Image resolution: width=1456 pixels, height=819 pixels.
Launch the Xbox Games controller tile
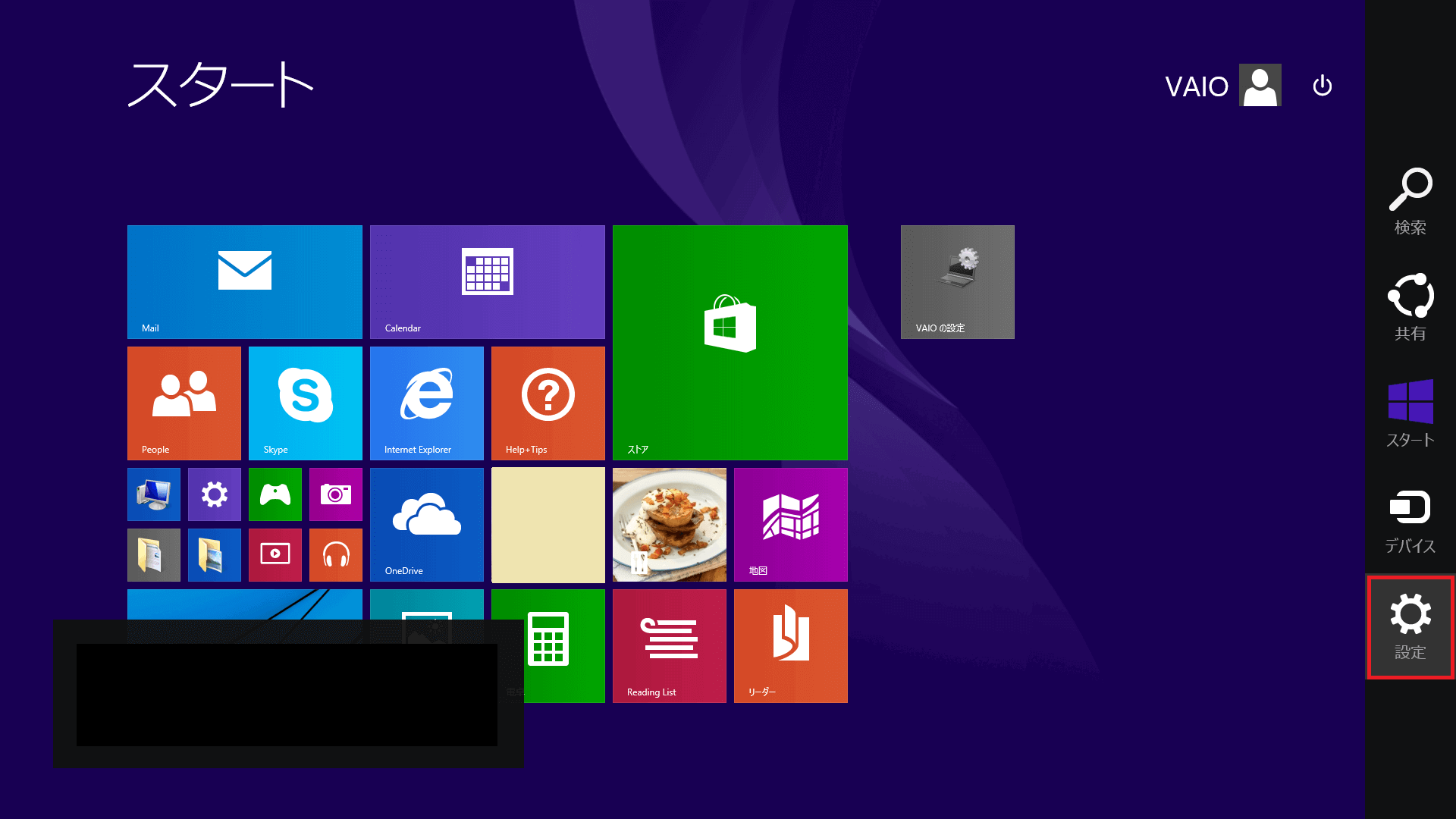[x=275, y=494]
